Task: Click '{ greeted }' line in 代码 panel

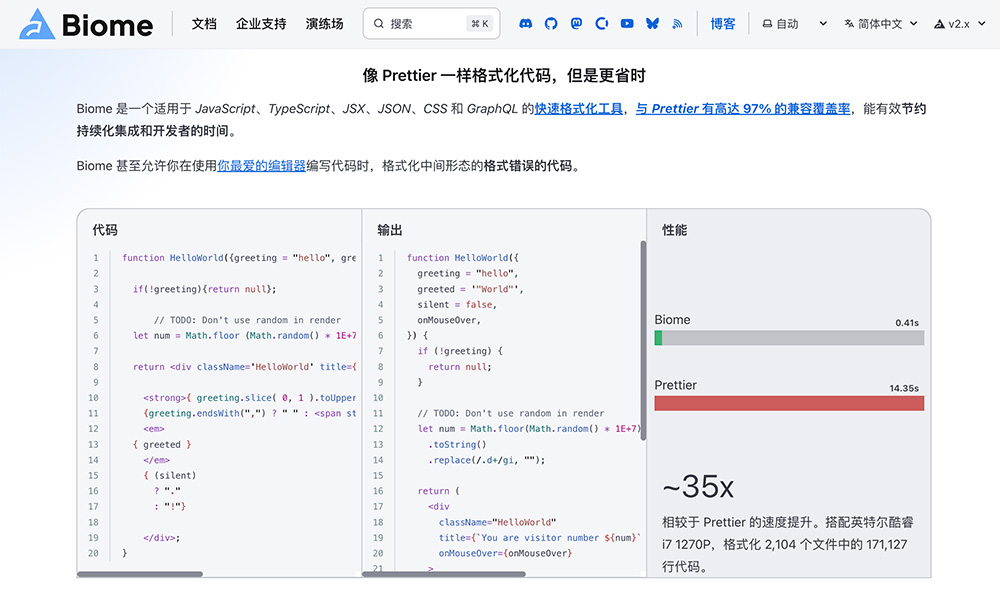Action: (162, 445)
